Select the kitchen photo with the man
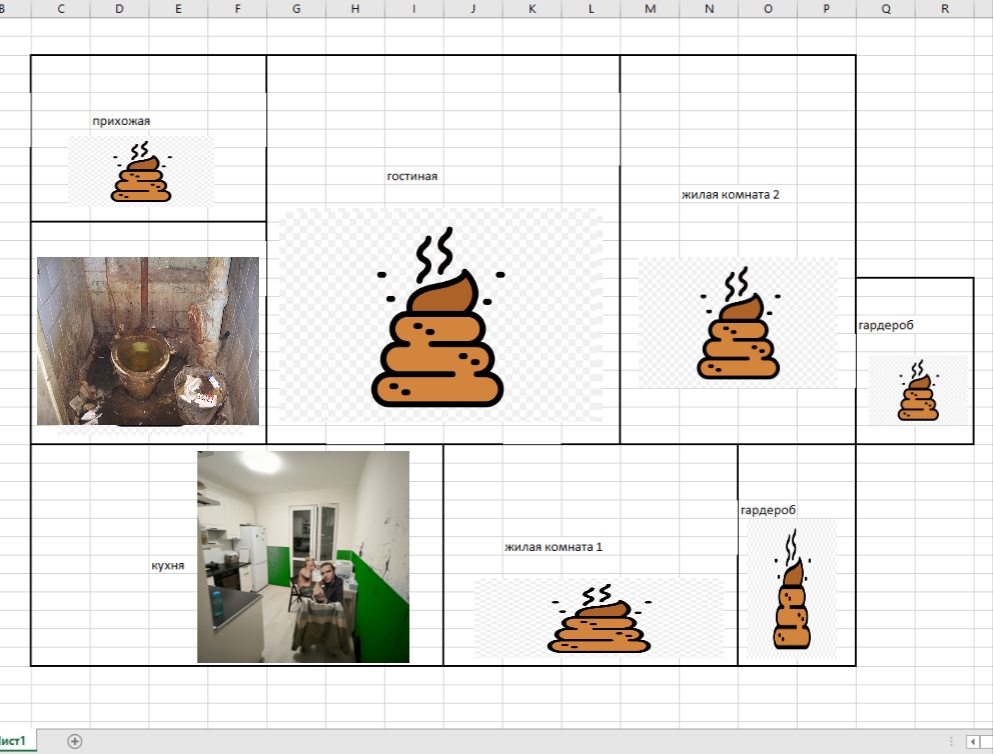Image resolution: width=993 pixels, height=754 pixels. click(x=303, y=557)
